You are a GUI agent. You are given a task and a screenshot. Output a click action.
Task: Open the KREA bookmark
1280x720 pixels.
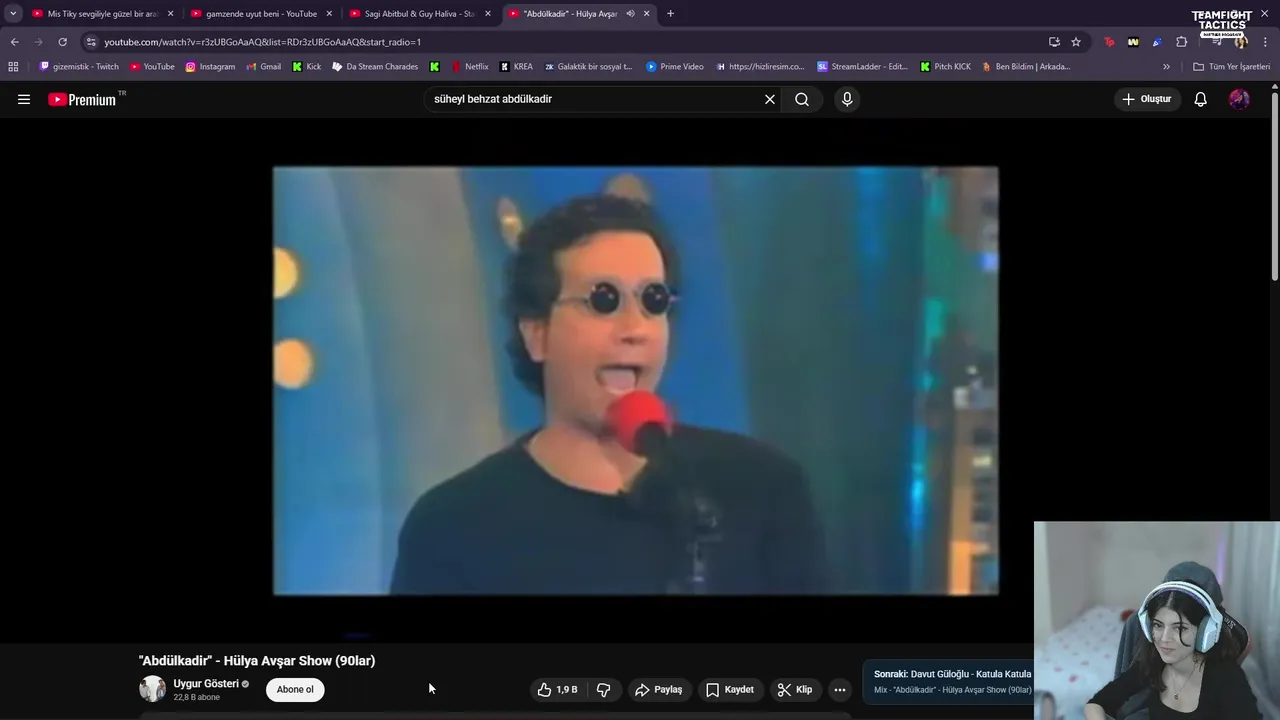click(516, 67)
